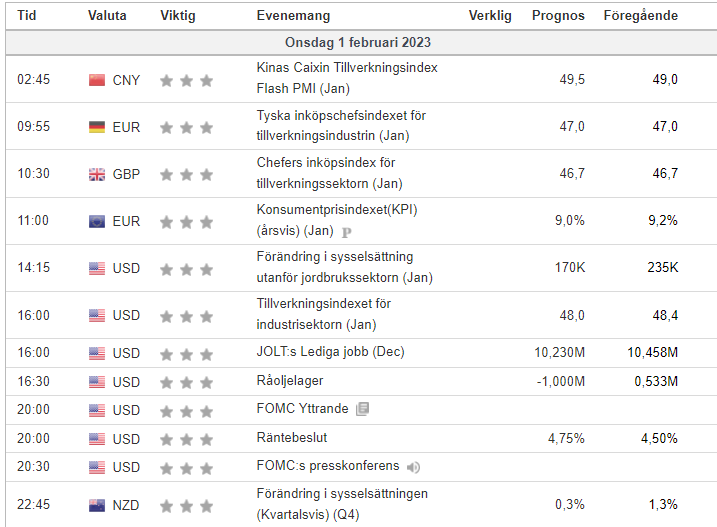Click the preliminary P icon next to KPI event
The width and height of the screenshot is (717, 527).
click(347, 232)
